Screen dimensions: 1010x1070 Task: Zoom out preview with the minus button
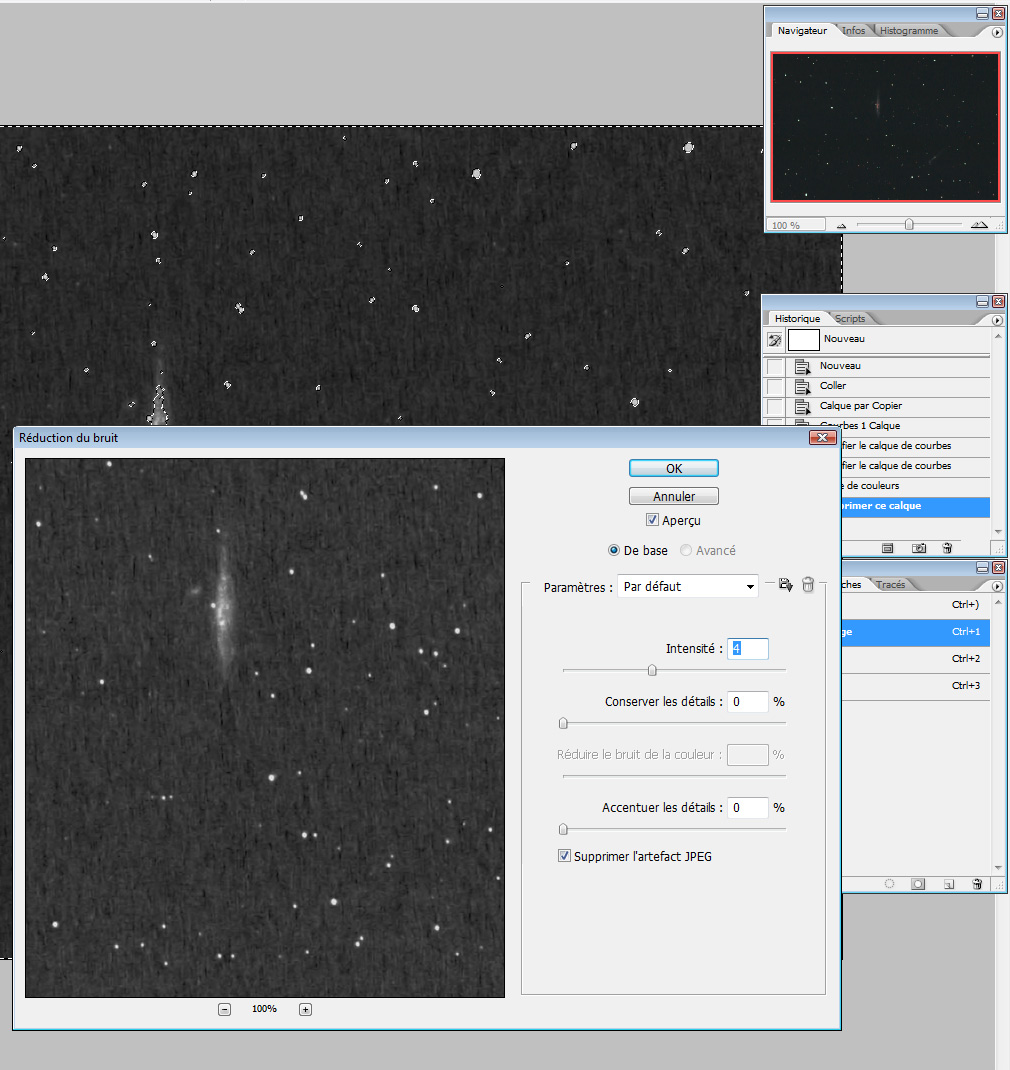click(x=224, y=1009)
